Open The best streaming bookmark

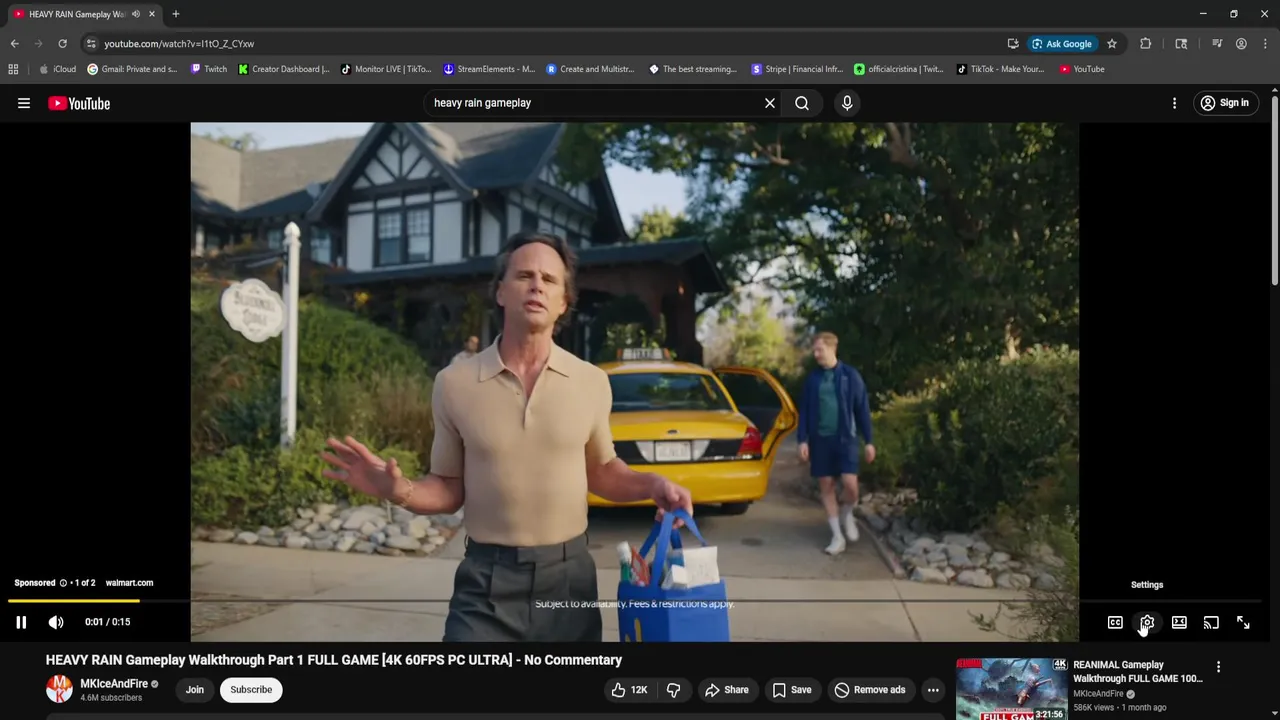click(693, 69)
